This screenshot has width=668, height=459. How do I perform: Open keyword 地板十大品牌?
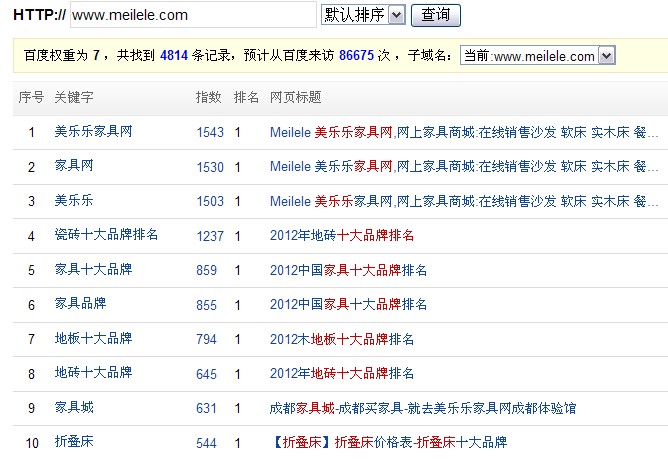coord(93,339)
